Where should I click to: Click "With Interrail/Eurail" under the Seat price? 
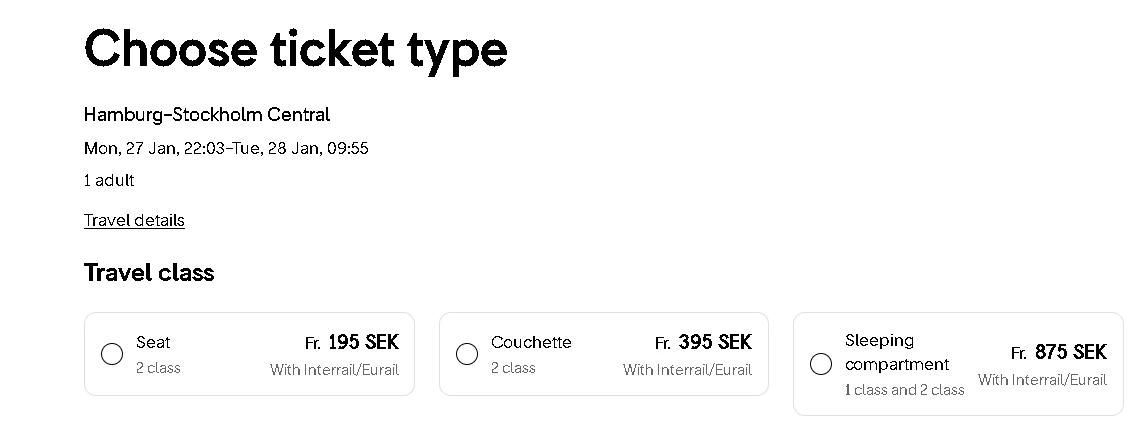click(334, 370)
